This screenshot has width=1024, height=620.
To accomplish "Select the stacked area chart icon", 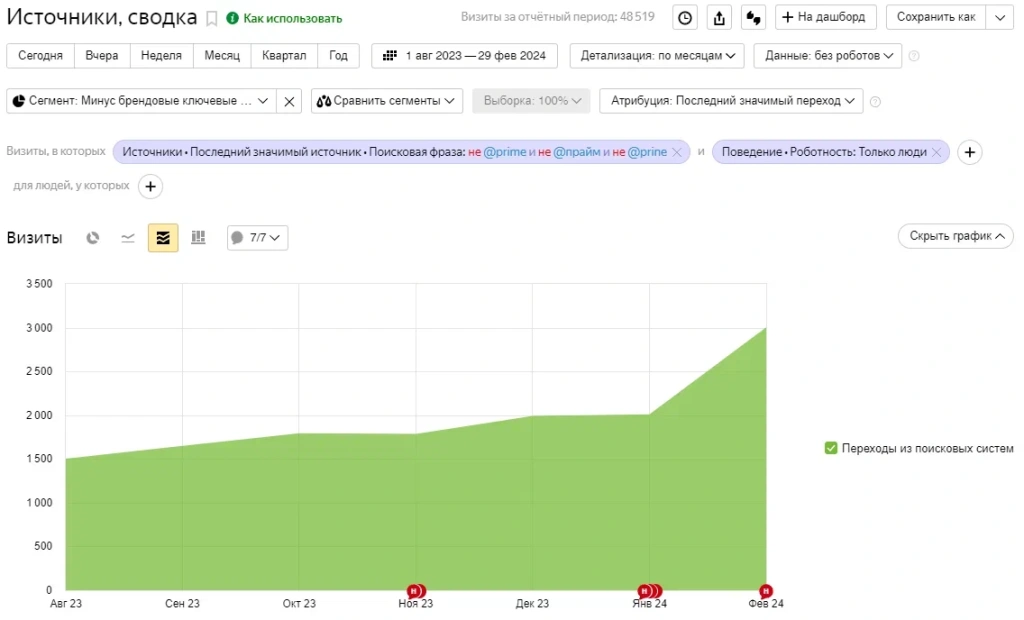I will [162, 237].
